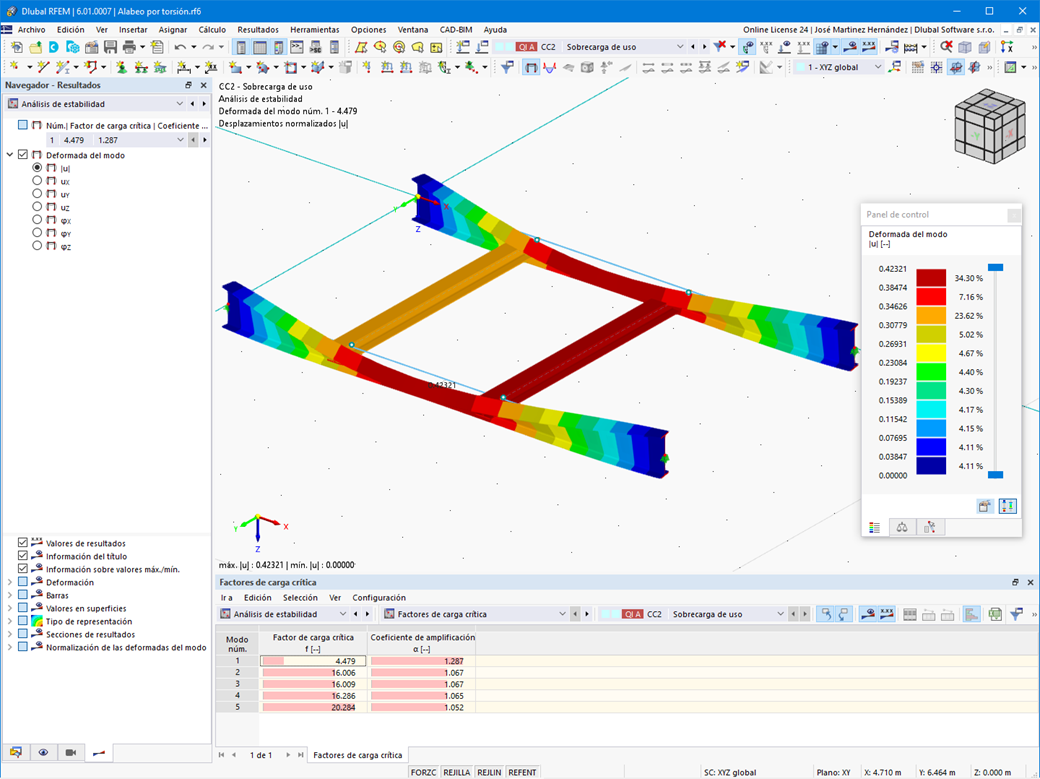Open the results tab icon in navigator
1040x779 pixels.
coord(99,752)
